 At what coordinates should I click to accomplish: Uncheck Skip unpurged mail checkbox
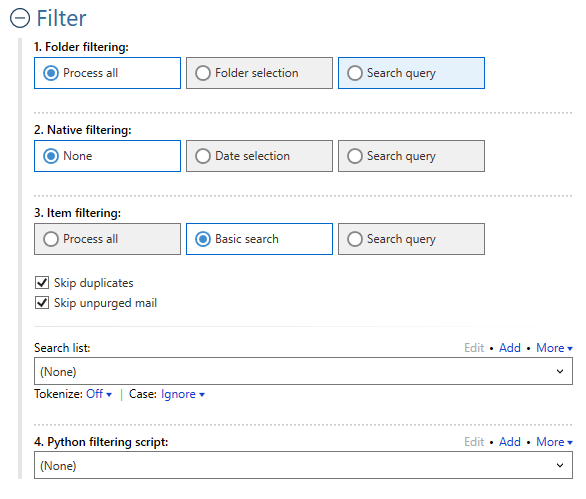(x=42, y=302)
